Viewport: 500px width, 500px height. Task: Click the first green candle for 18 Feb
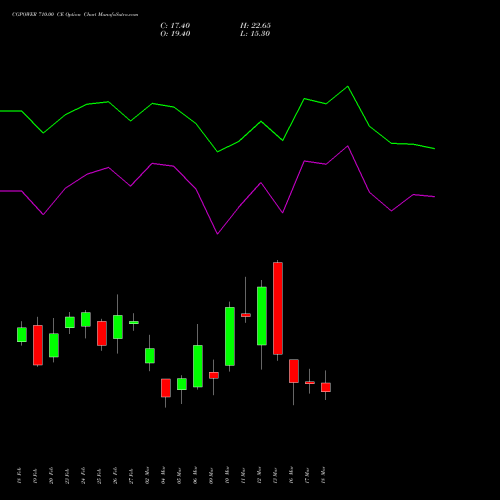coord(22,334)
